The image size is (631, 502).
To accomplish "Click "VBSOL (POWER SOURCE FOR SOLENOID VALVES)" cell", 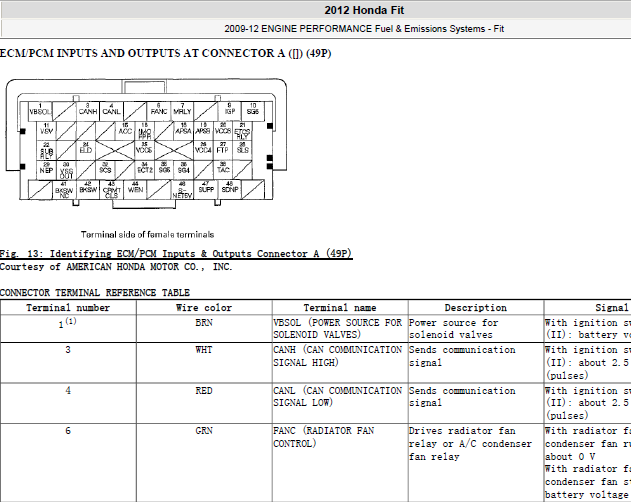I will pos(338,328).
